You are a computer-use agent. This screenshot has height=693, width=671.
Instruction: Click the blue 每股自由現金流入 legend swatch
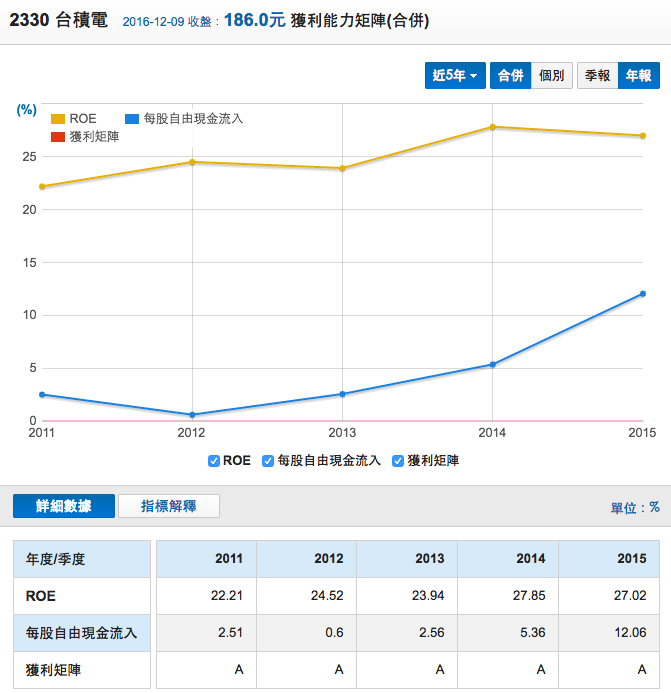132,119
